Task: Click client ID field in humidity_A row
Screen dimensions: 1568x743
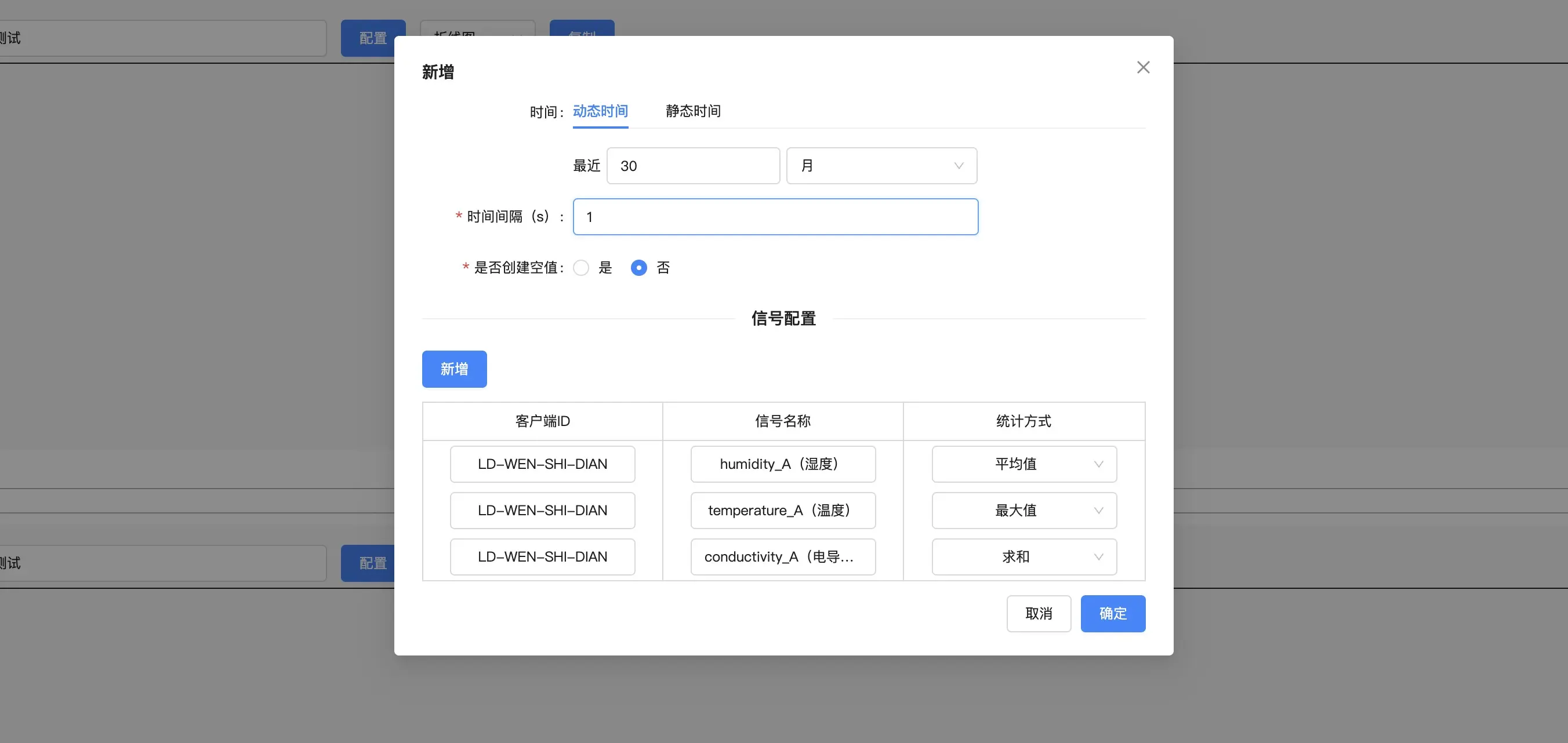Action: coord(542,464)
